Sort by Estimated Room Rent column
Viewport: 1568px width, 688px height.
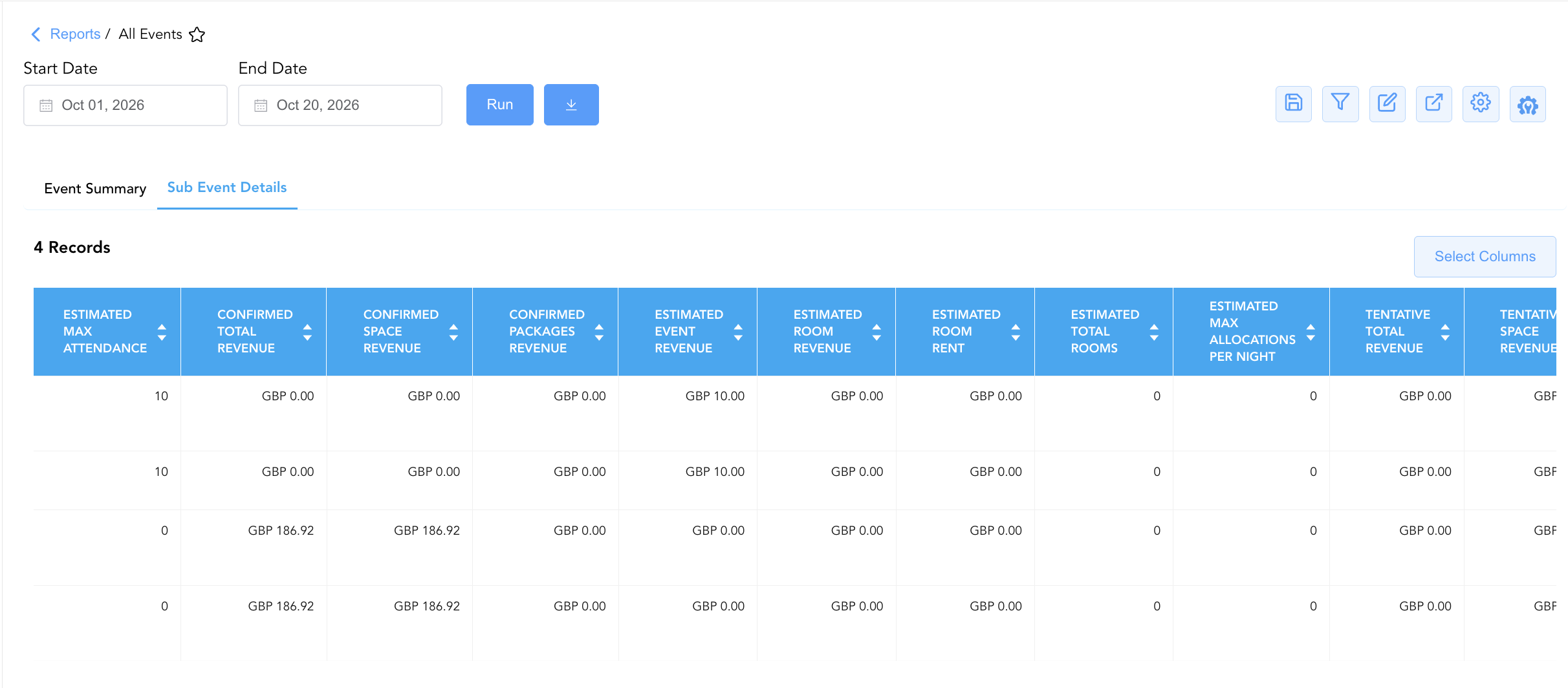(1016, 332)
